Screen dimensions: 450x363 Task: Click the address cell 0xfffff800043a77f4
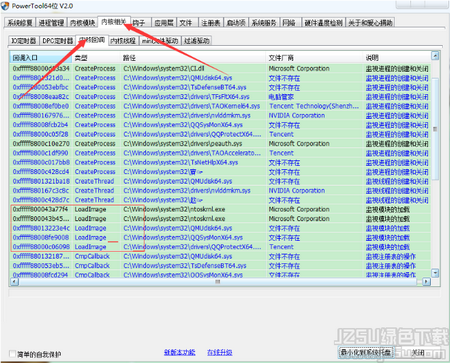[x=40, y=209]
